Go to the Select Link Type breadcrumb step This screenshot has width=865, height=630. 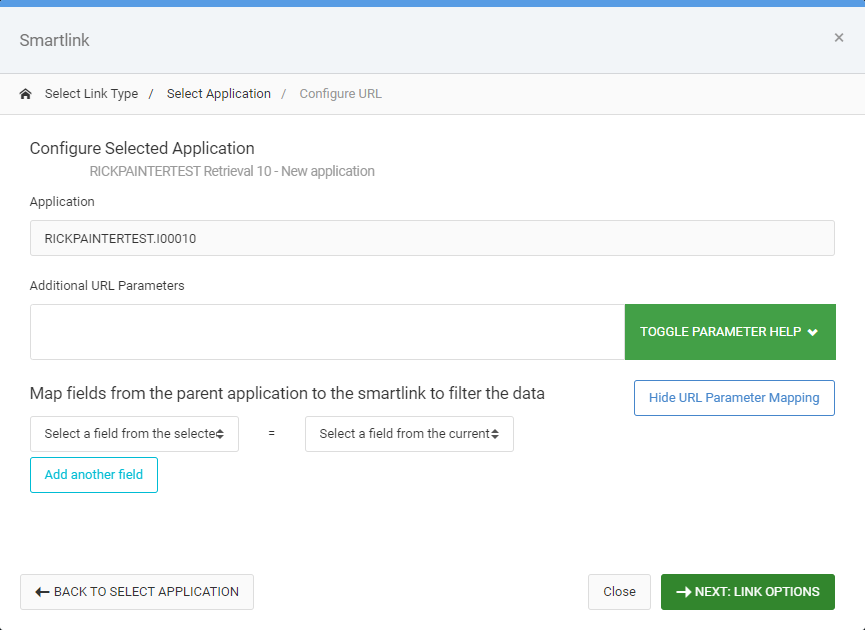click(92, 94)
